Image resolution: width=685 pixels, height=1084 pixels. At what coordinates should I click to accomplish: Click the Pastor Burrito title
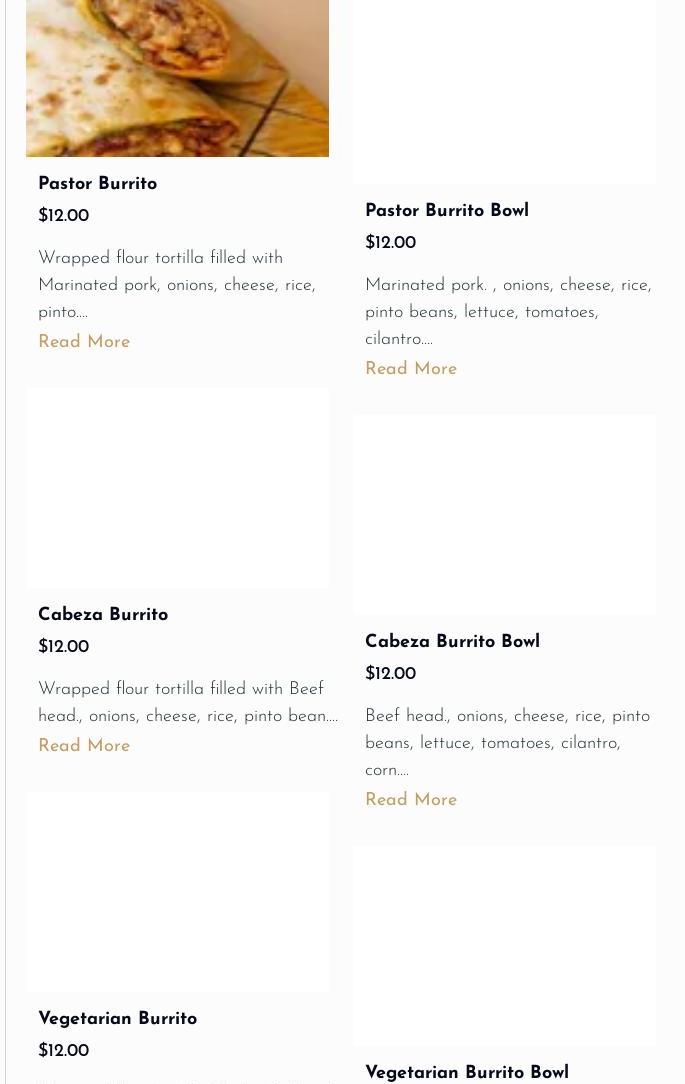point(97,184)
